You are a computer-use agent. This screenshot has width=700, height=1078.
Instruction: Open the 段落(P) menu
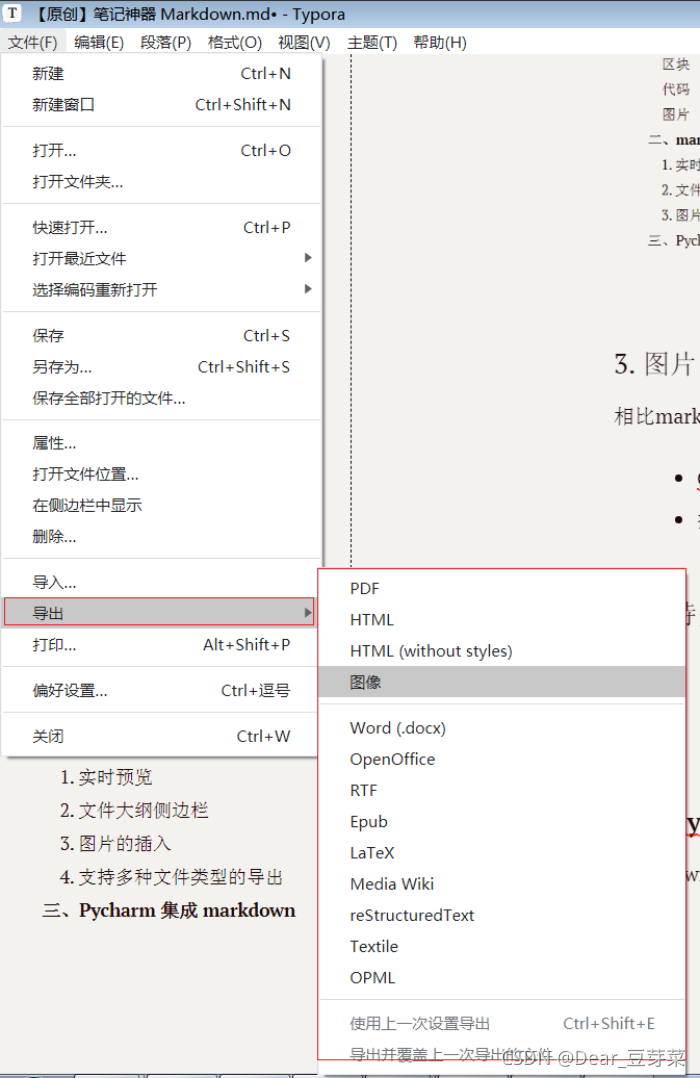click(x=166, y=43)
